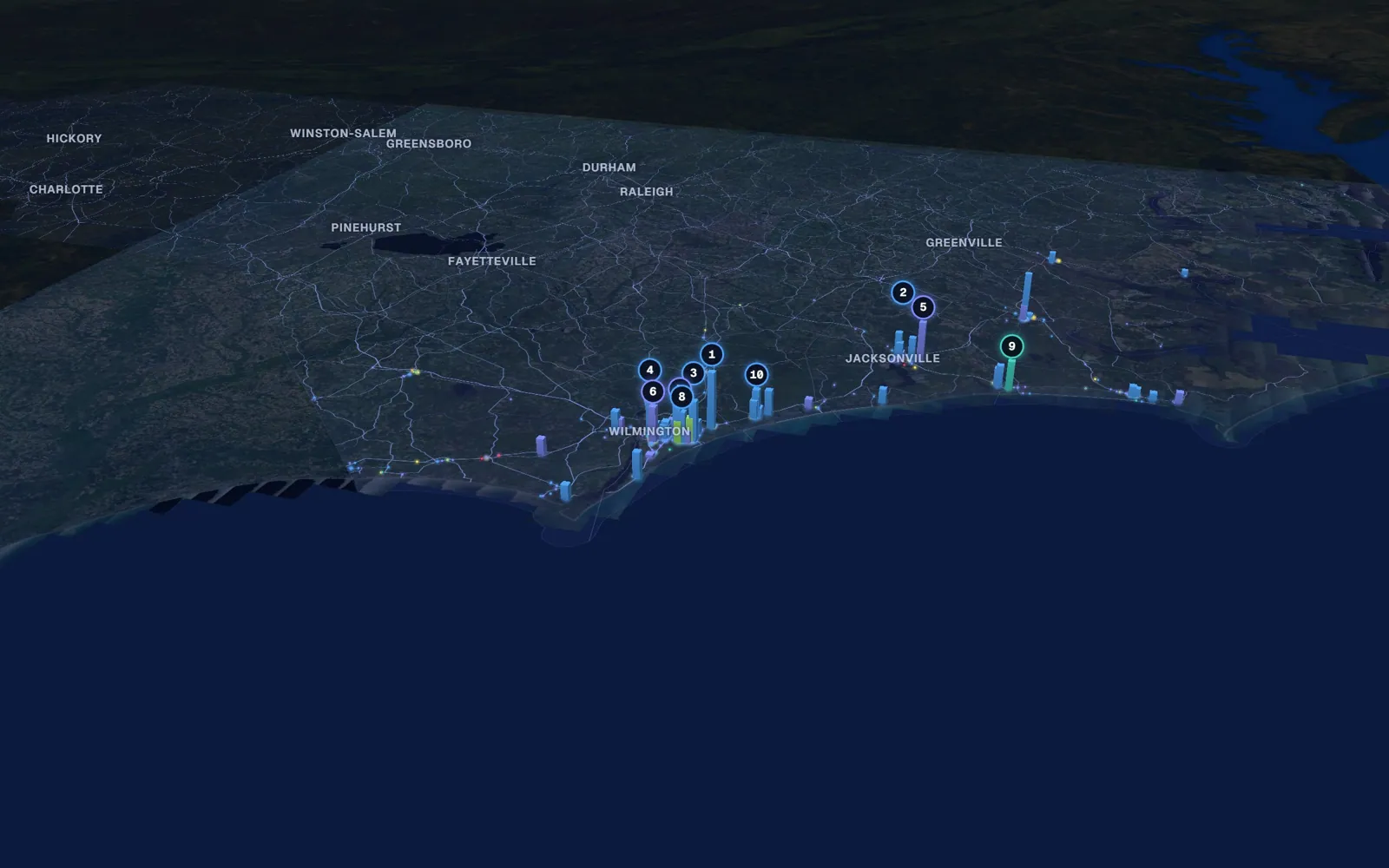Click the Raleigh city label

[x=646, y=192]
